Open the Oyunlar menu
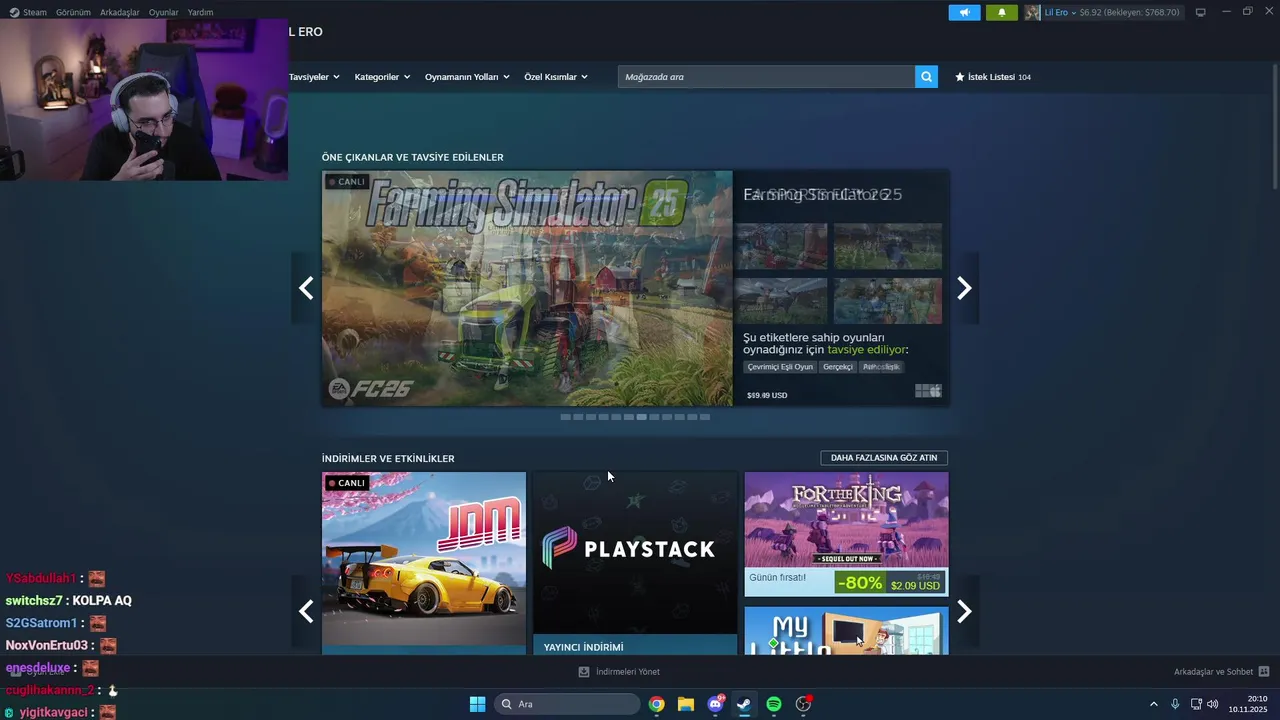 (164, 12)
